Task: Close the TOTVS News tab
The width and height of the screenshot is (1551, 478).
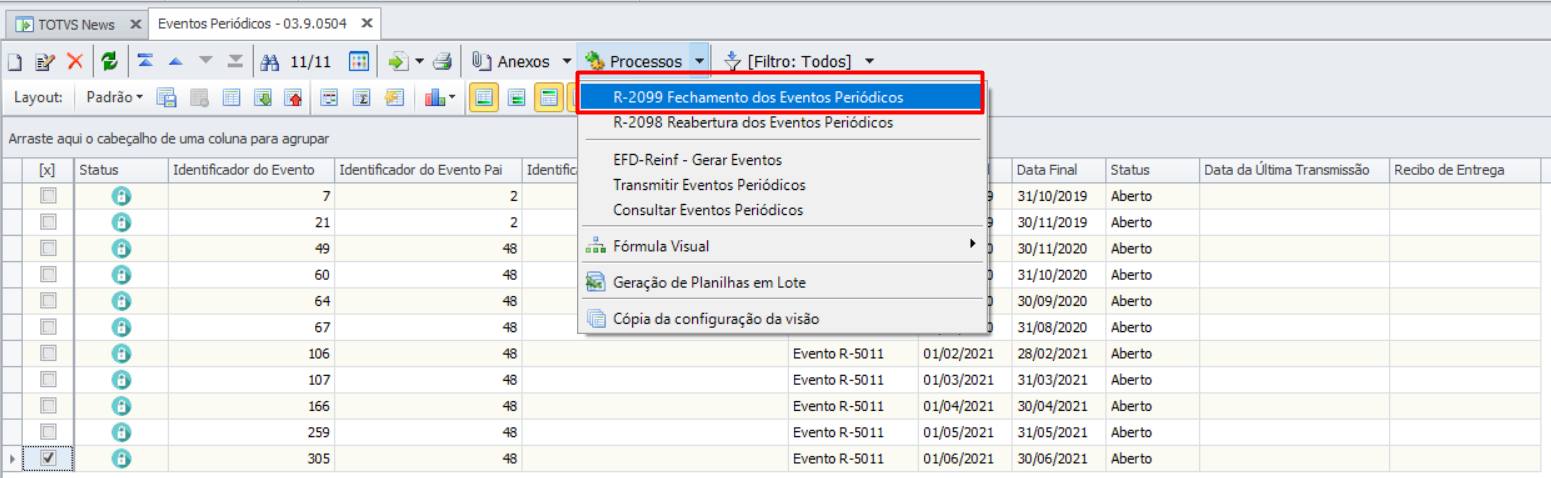Action: pyautogui.click(x=135, y=24)
